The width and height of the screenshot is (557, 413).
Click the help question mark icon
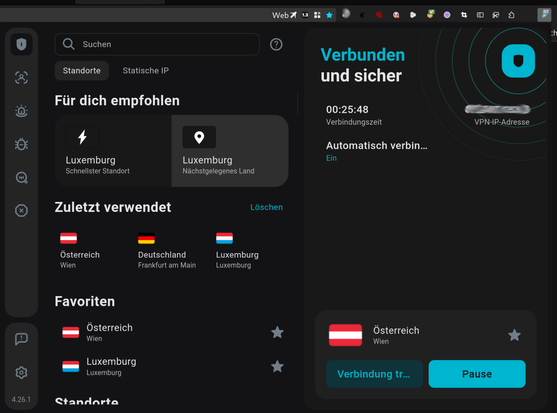[276, 44]
